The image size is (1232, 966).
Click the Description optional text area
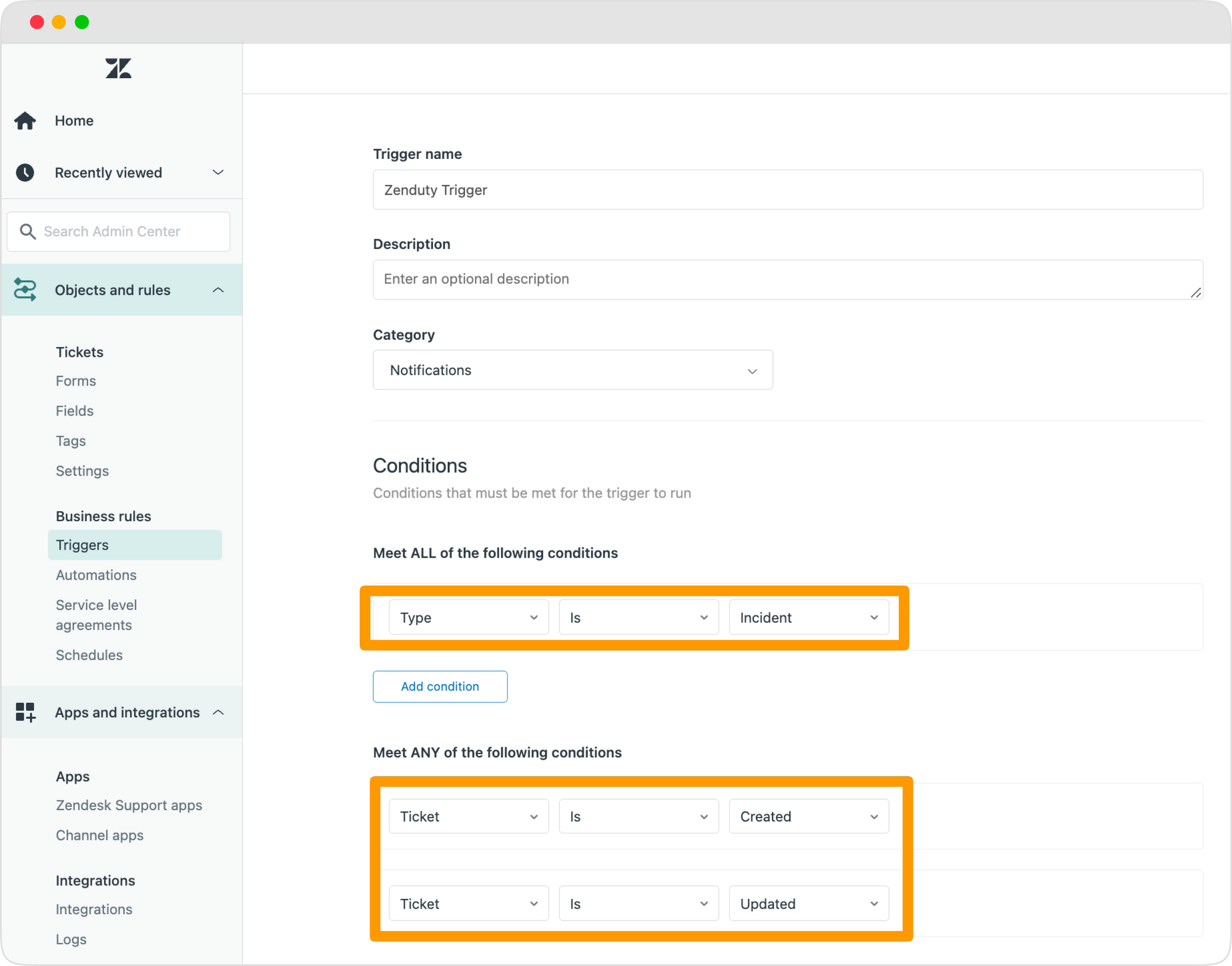click(x=789, y=279)
